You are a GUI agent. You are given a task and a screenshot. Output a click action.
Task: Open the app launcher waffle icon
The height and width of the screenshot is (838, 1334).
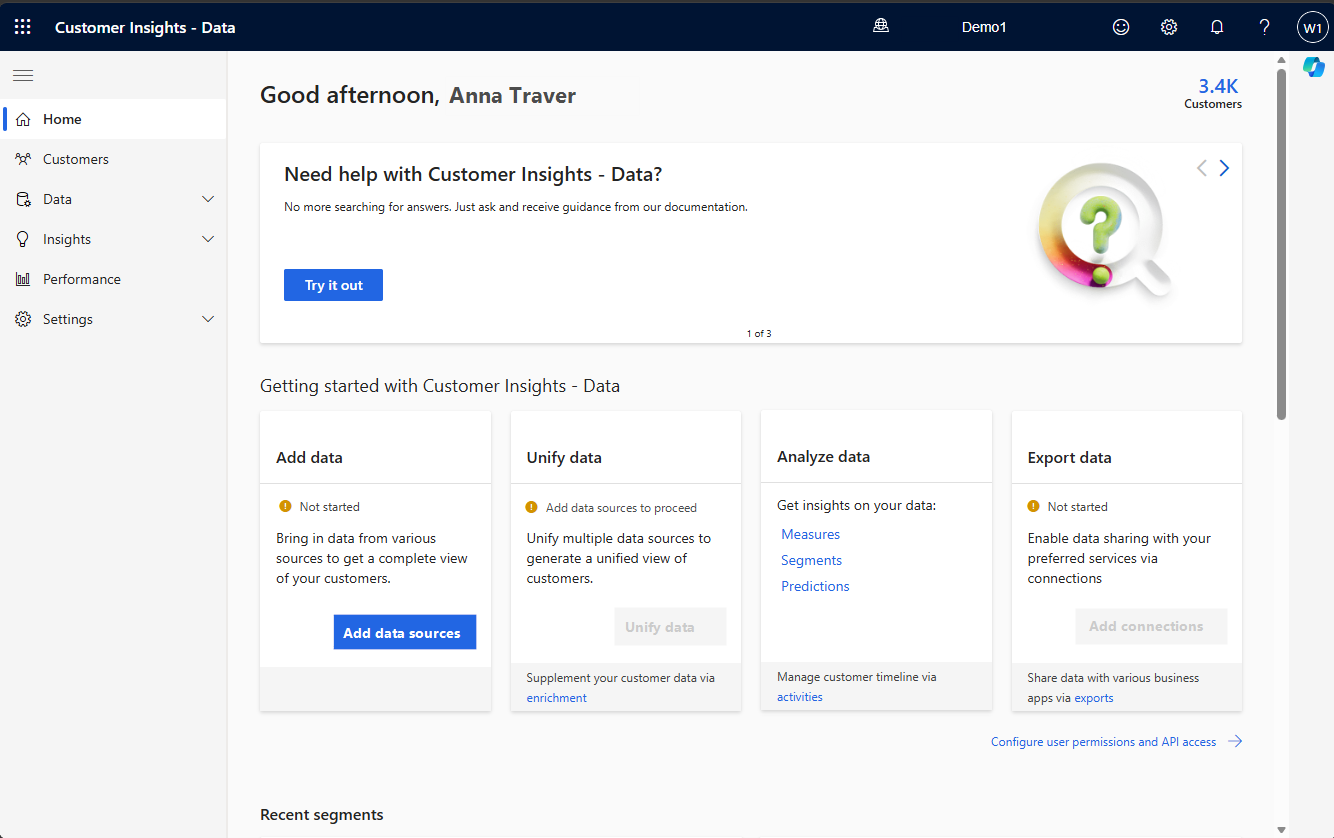point(23,27)
